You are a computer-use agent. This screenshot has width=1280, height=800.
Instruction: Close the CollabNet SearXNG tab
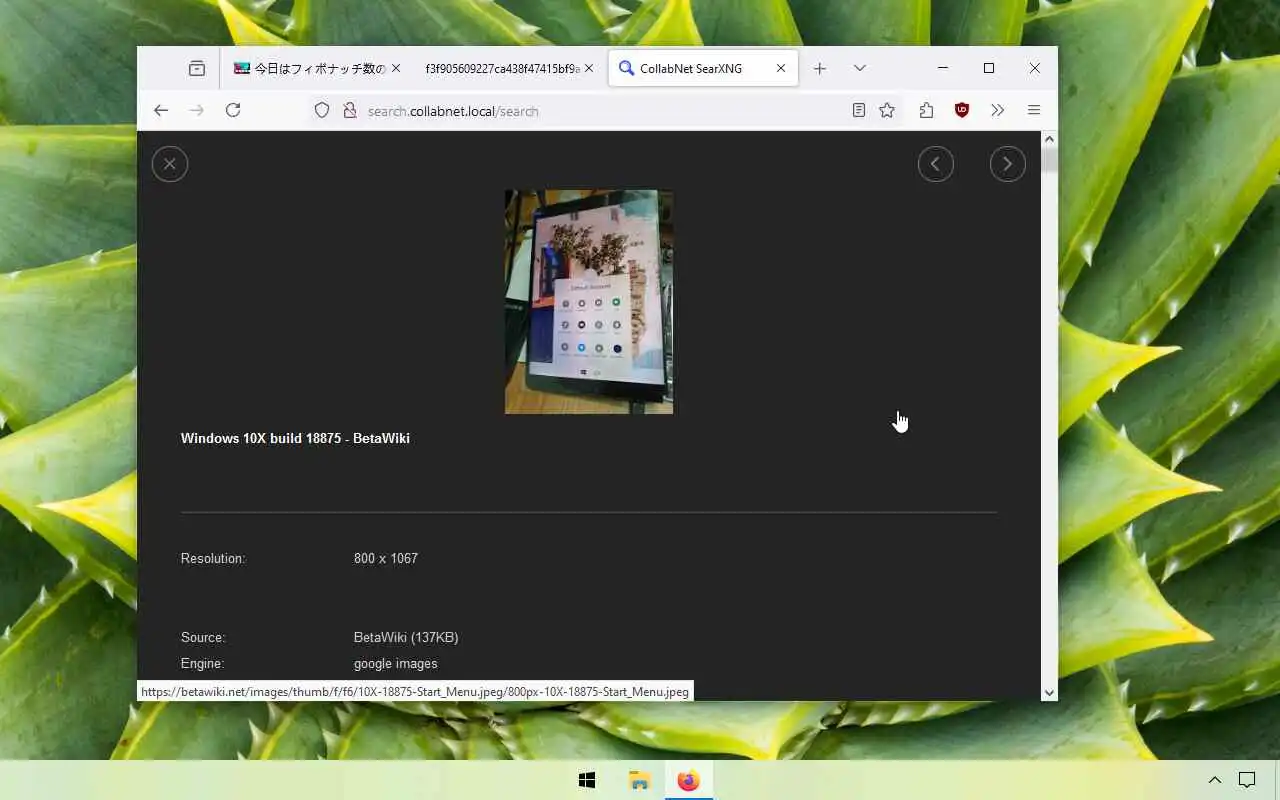click(x=782, y=69)
